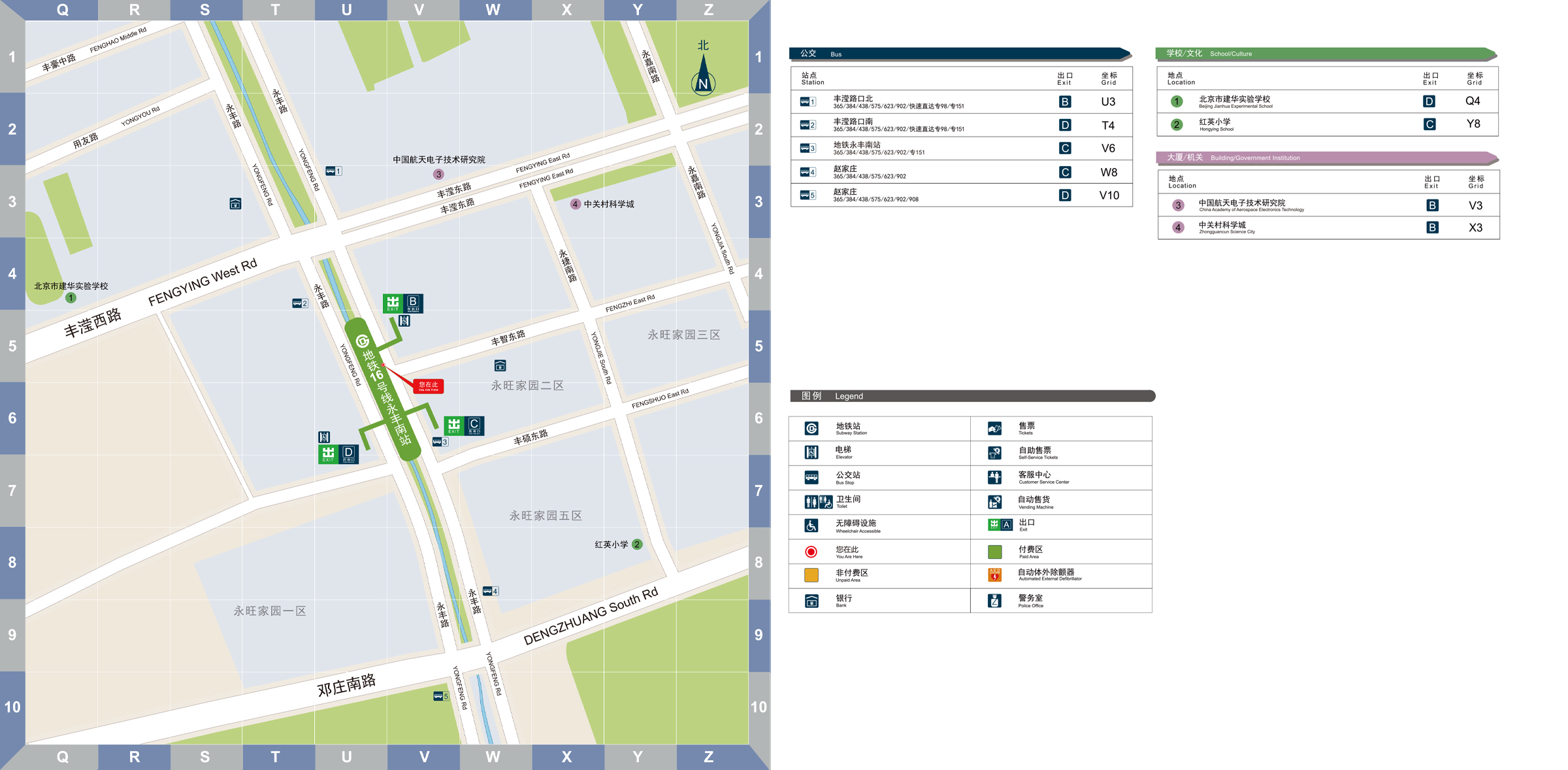Click bus stop 1 icon on map

tap(333, 171)
